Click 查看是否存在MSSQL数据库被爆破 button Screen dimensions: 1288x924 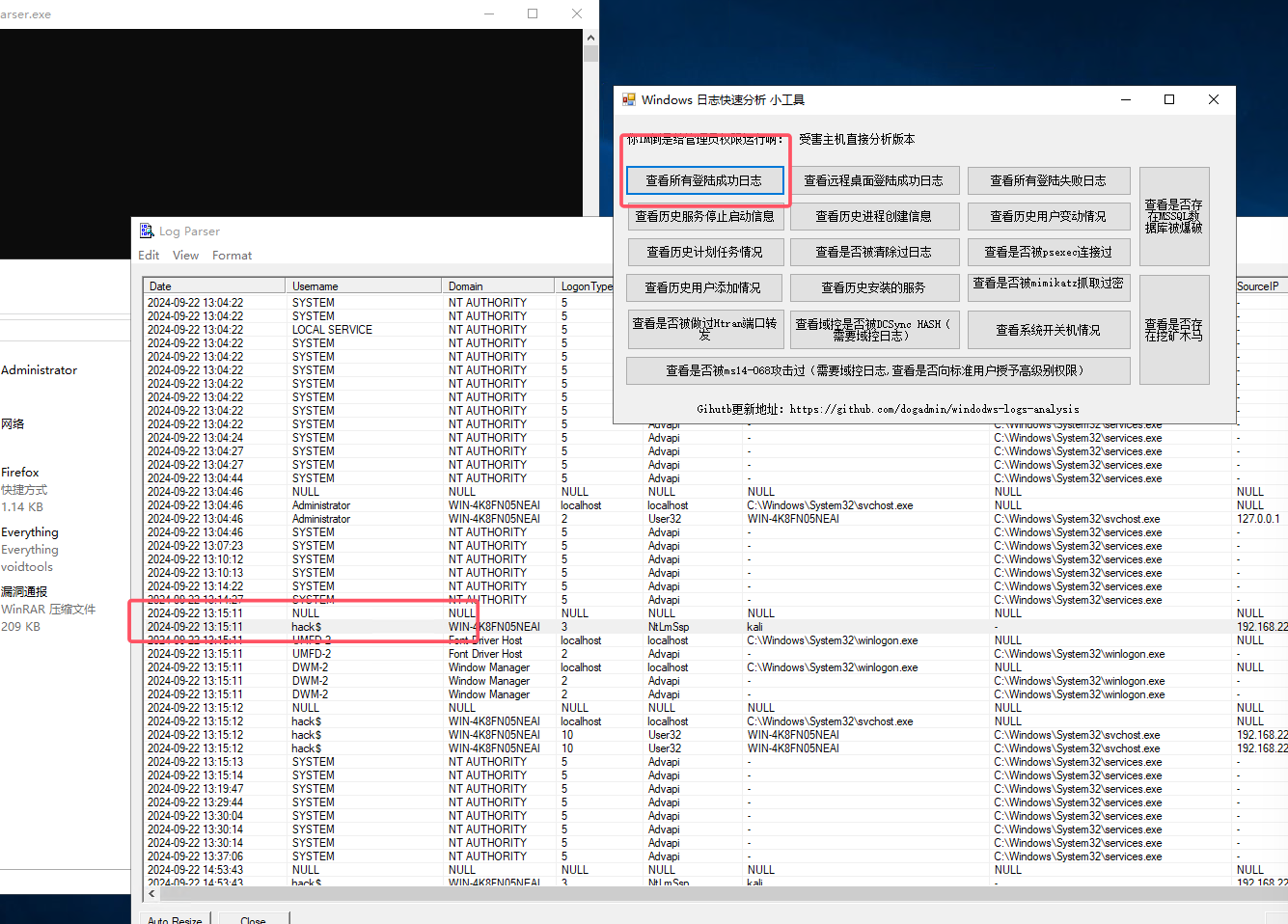point(1174,216)
